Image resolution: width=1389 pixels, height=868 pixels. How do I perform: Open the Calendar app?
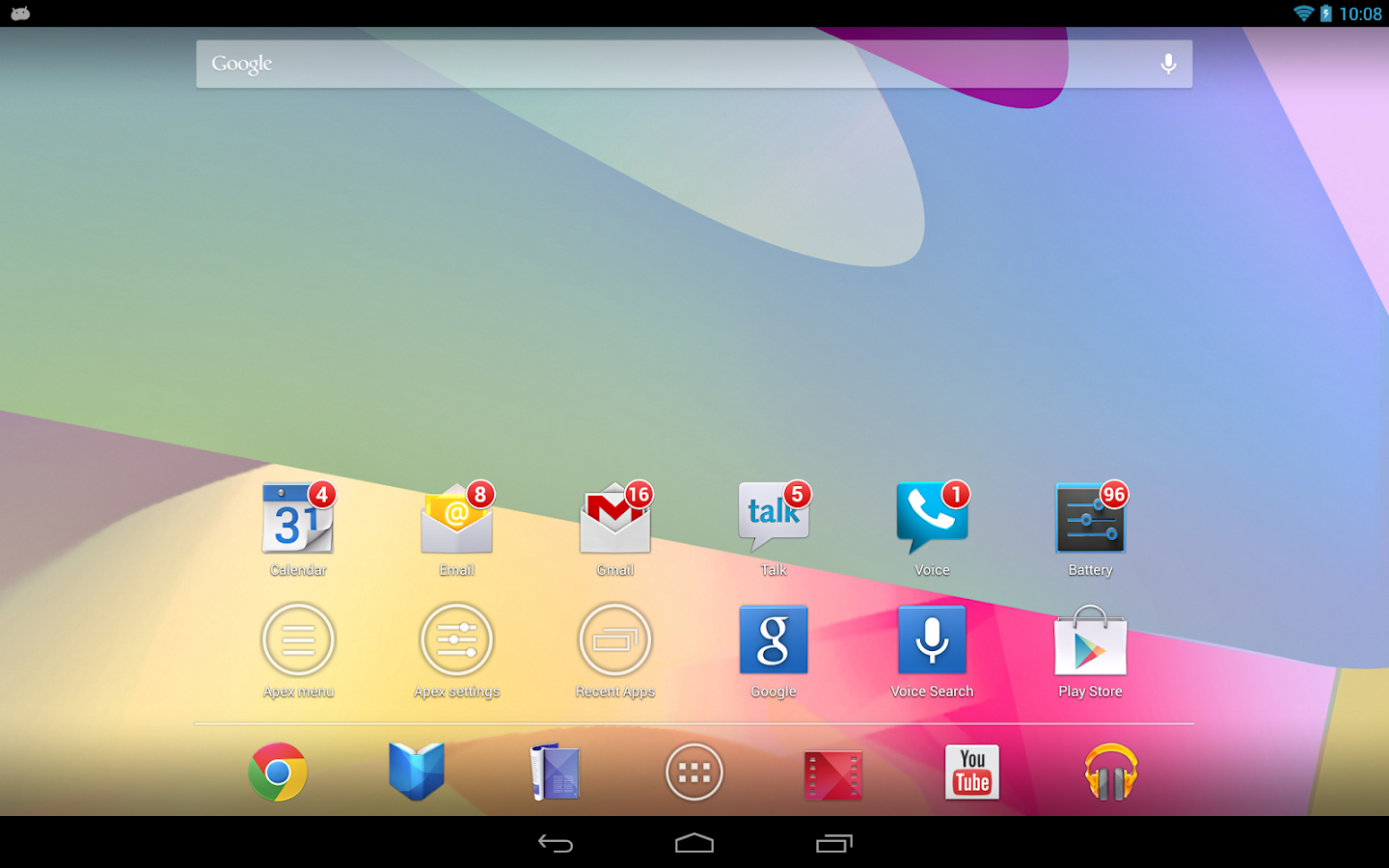point(298,519)
